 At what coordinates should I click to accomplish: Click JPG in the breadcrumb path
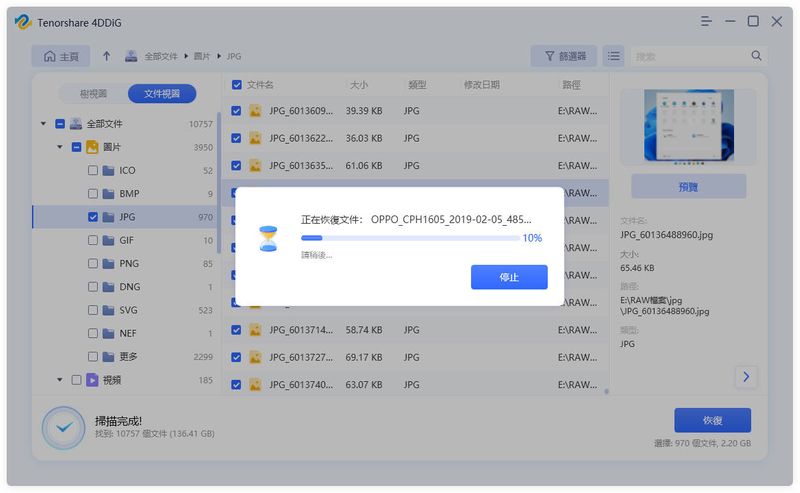tap(234, 57)
